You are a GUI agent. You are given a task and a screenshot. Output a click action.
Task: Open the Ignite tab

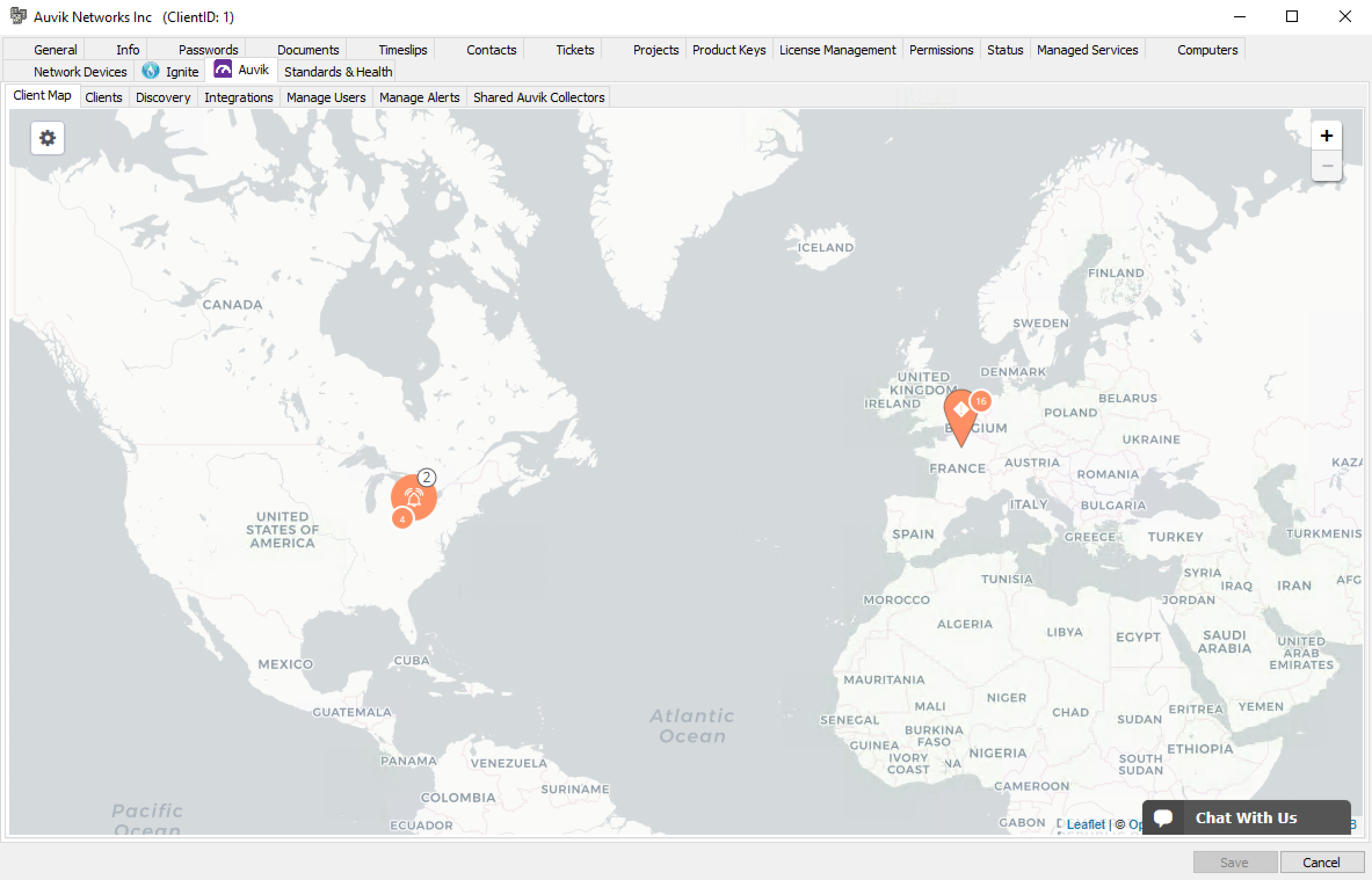[x=170, y=72]
